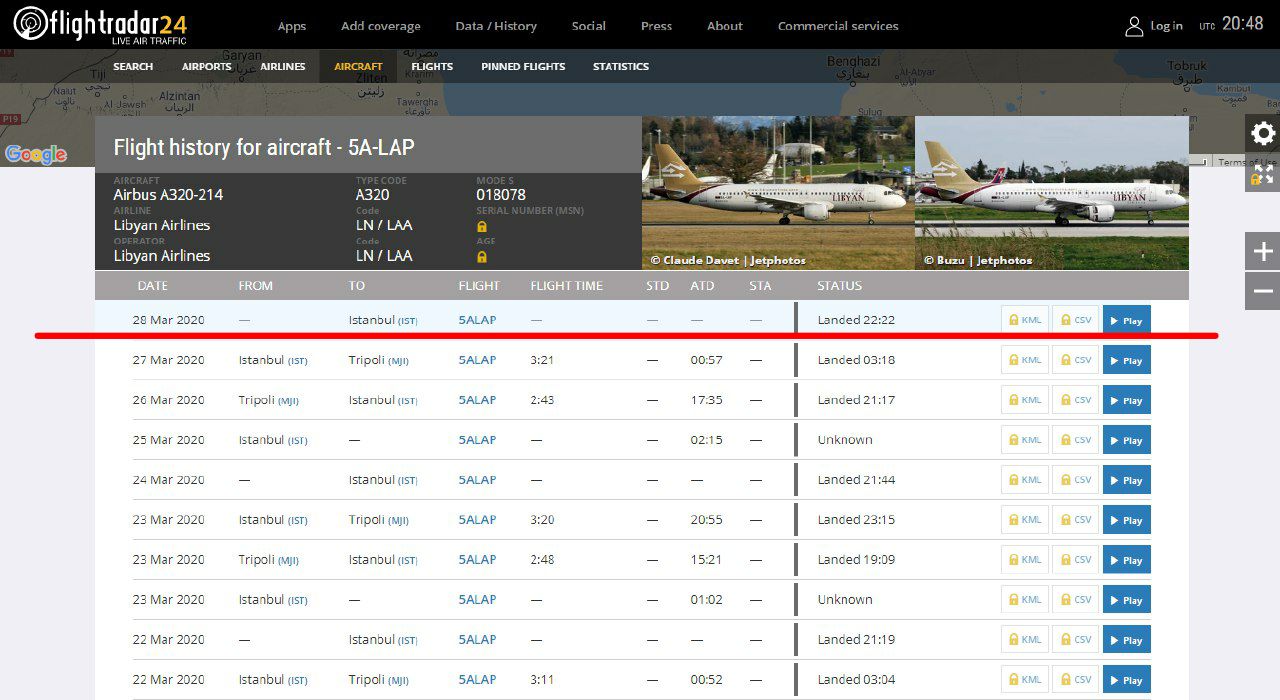This screenshot has height=700, width=1280.
Task: Play the 25 Mar 2020 flight
Action: pyautogui.click(x=1127, y=440)
